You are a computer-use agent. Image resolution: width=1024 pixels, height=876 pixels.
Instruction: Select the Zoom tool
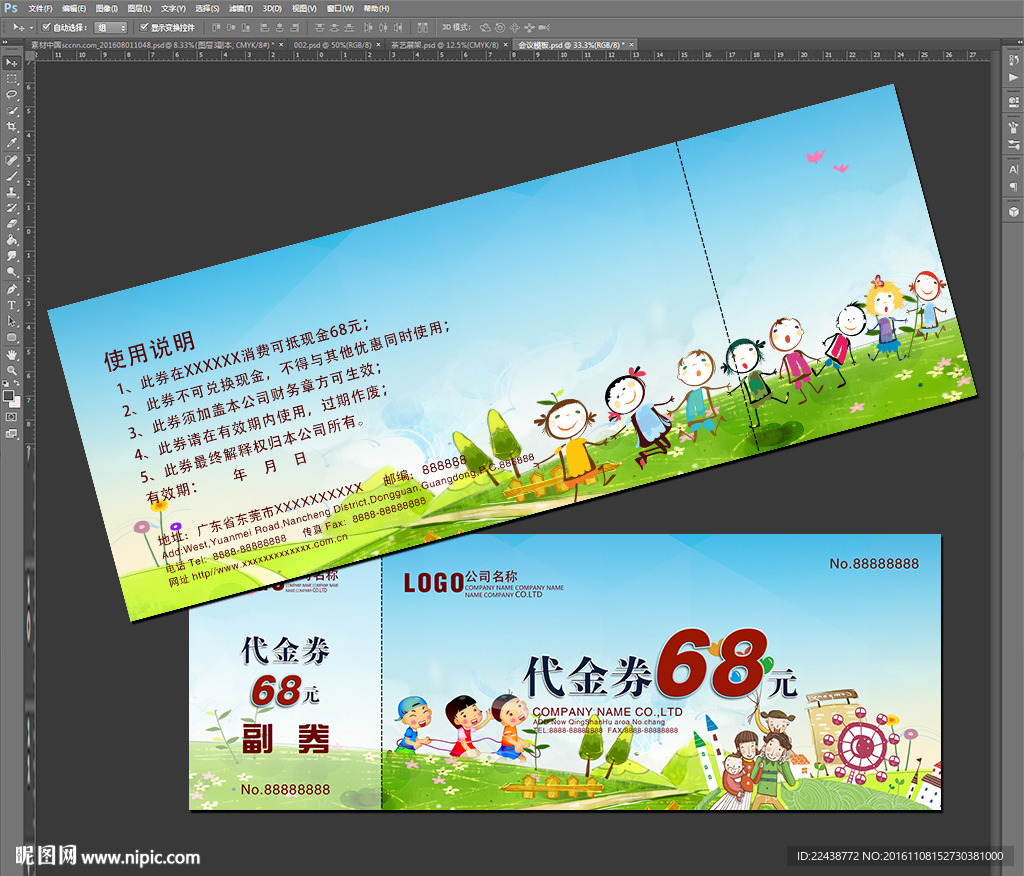(x=12, y=370)
